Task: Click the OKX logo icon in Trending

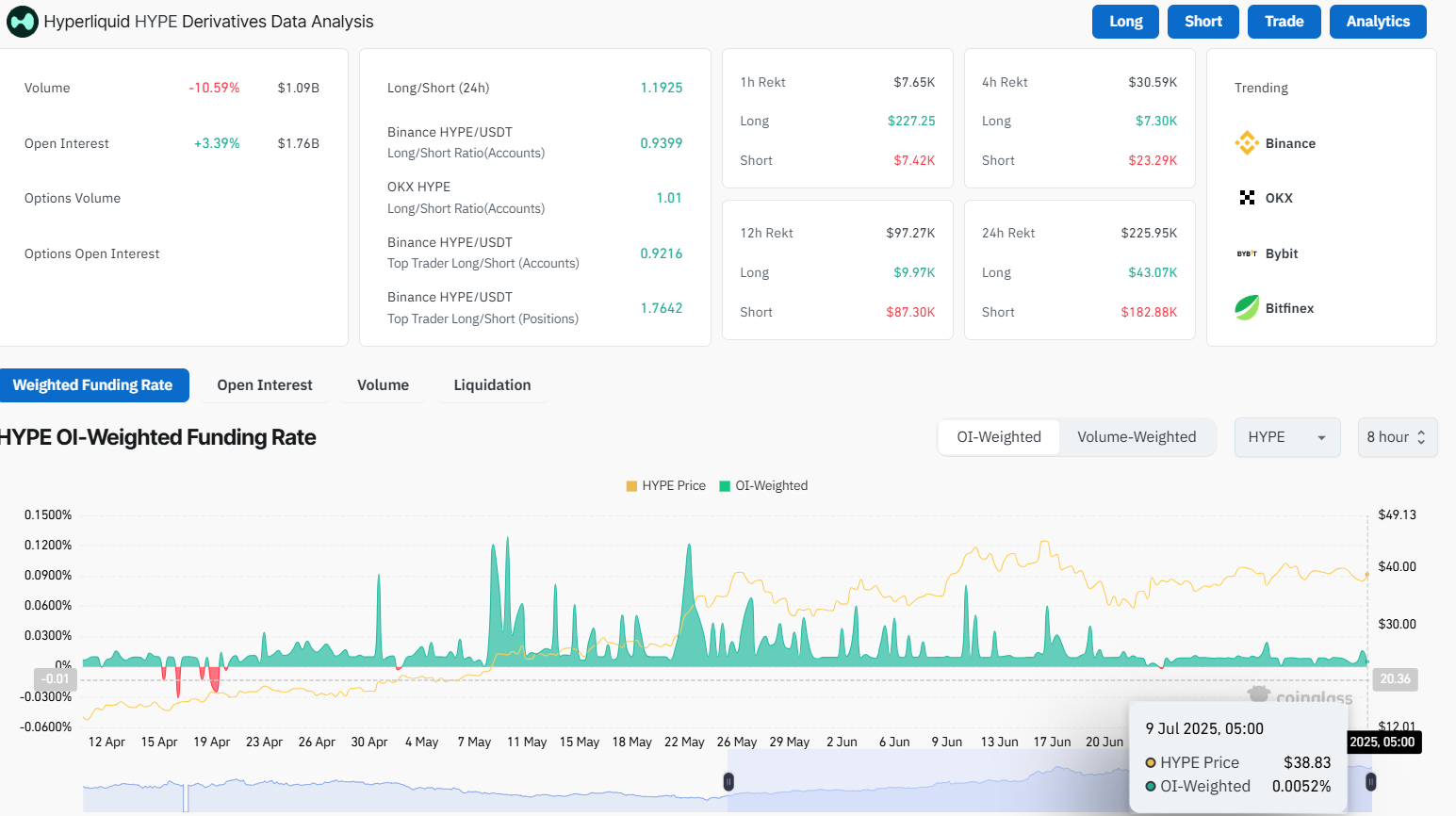Action: [1247, 198]
